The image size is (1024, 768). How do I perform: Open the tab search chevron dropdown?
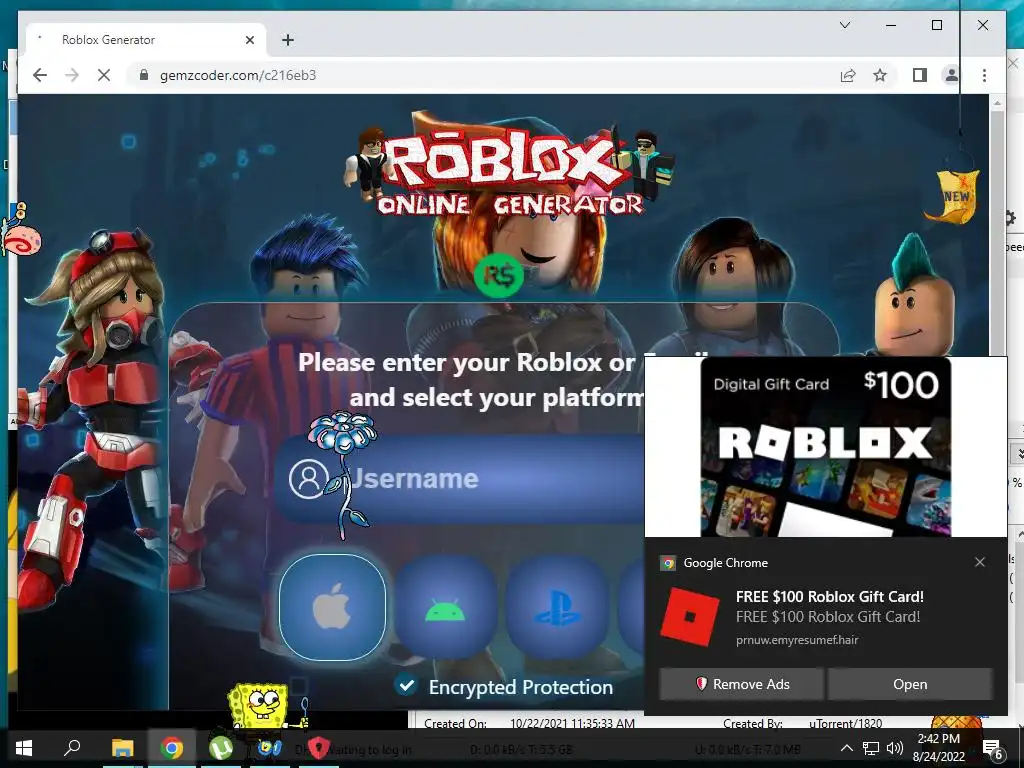point(844,25)
